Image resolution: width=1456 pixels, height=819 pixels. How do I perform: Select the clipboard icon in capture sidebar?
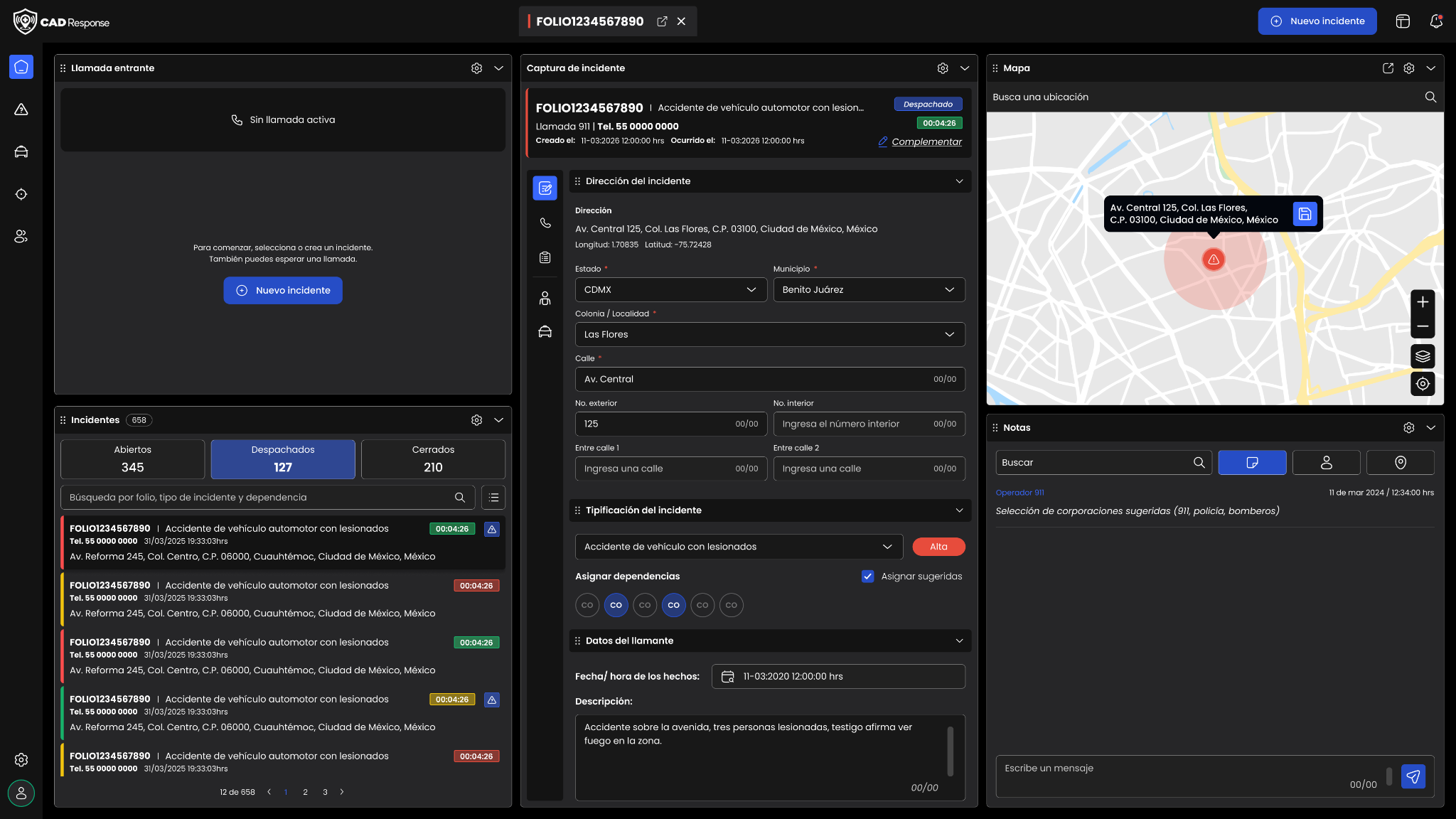(545, 257)
